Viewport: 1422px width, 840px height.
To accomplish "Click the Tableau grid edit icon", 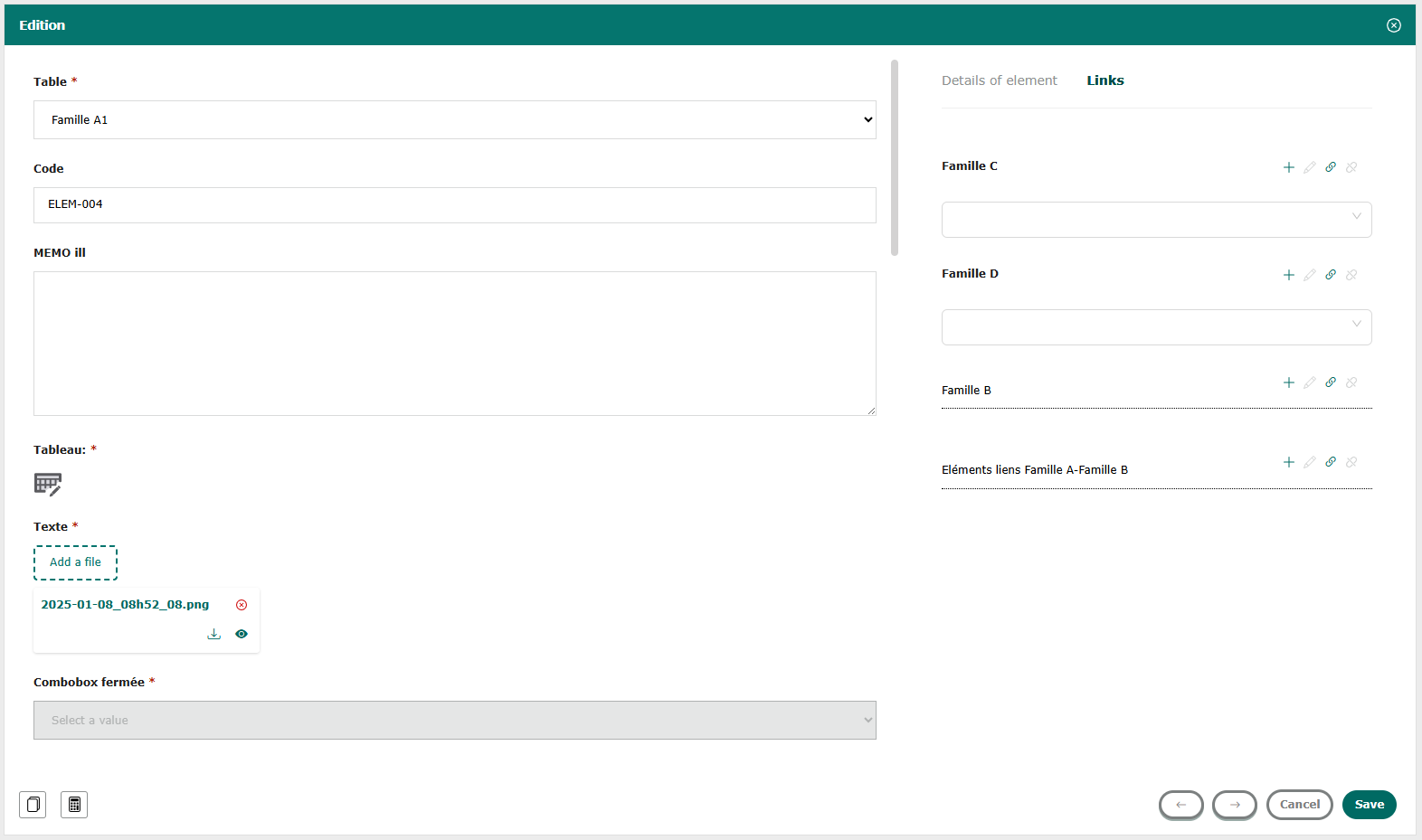I will [47, 484].
